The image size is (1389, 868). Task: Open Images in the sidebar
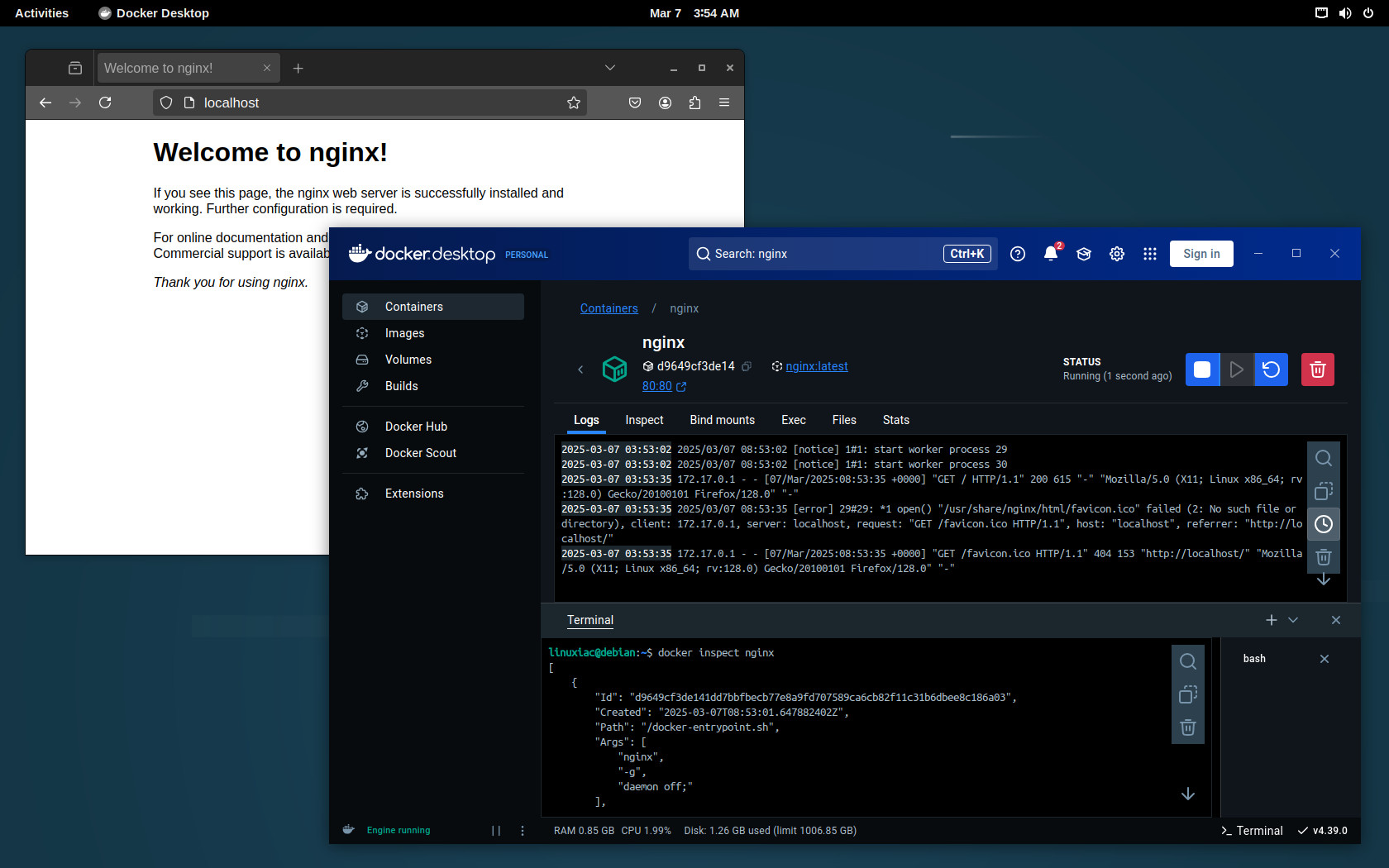(433, 333)
